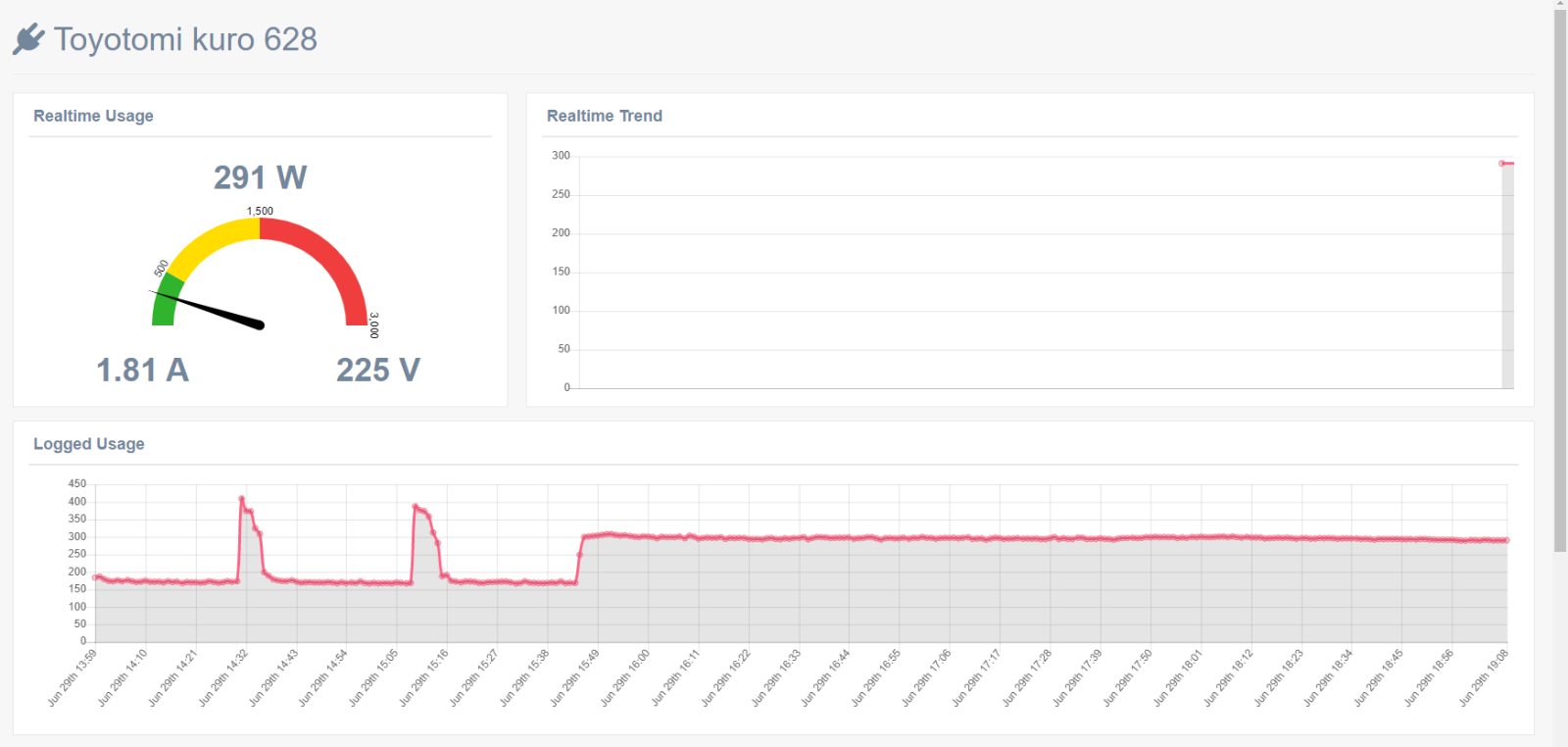Click the 225 V voltage reading
Viewport: 1568px width, 747px height.
click(378, 371)
